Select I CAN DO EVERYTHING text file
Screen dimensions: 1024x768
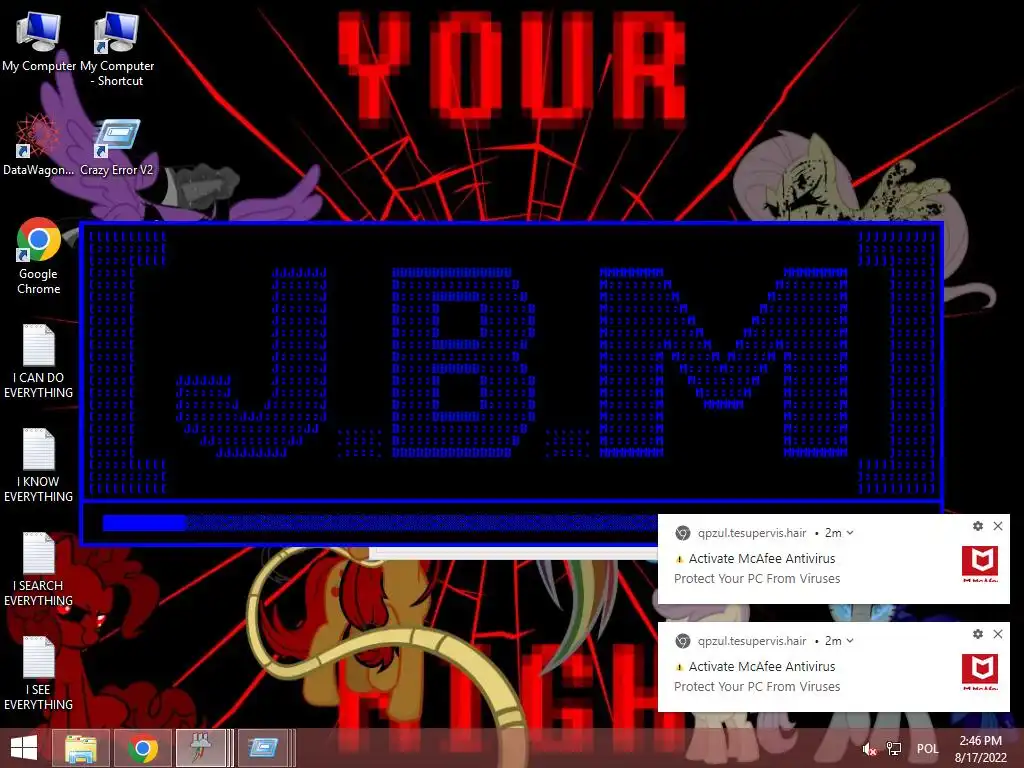[39, 361]
